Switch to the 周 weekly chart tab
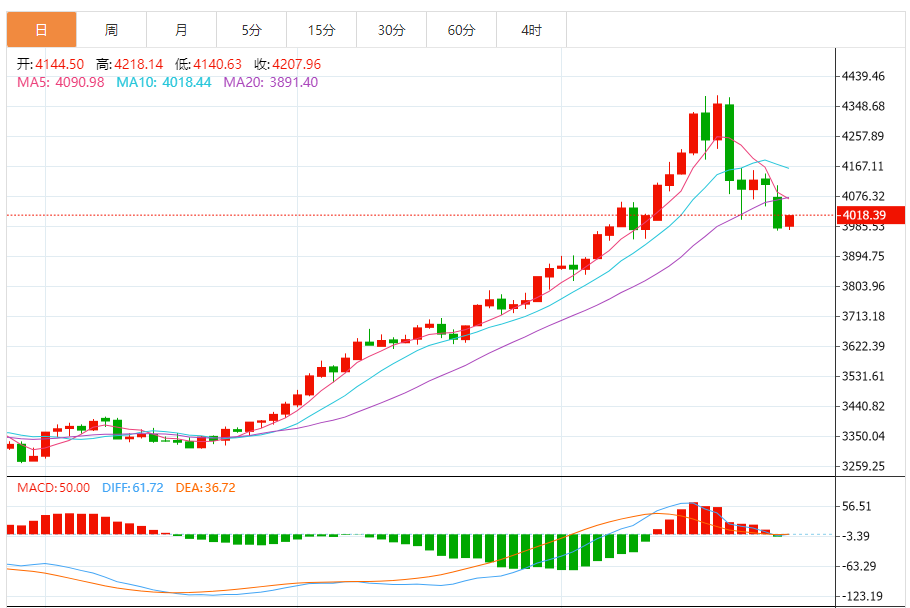The width and height of the screenshot is (910, 608). pos(111,30)
